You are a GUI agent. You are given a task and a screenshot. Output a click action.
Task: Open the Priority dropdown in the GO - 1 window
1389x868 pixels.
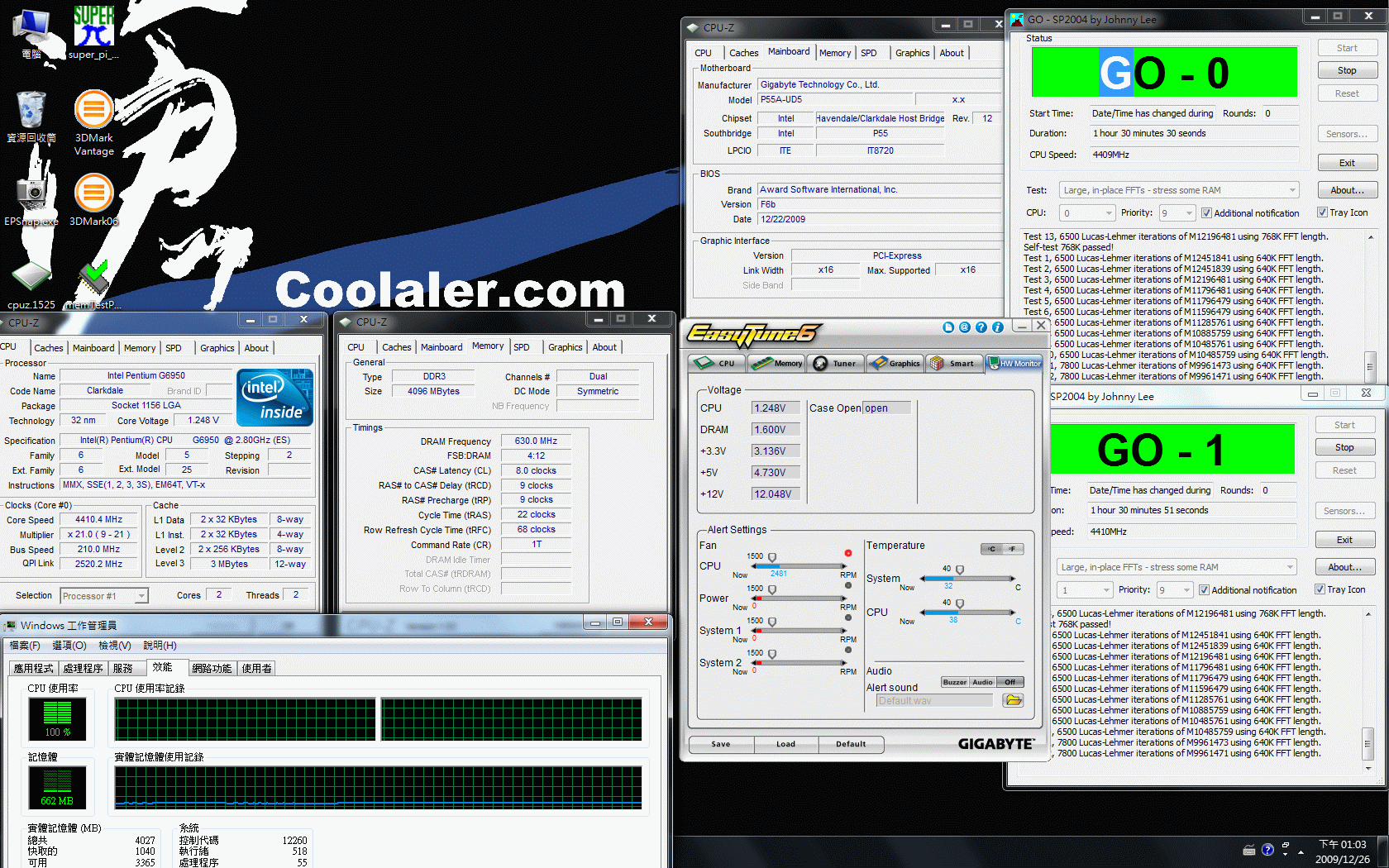tap(1175, 590)
